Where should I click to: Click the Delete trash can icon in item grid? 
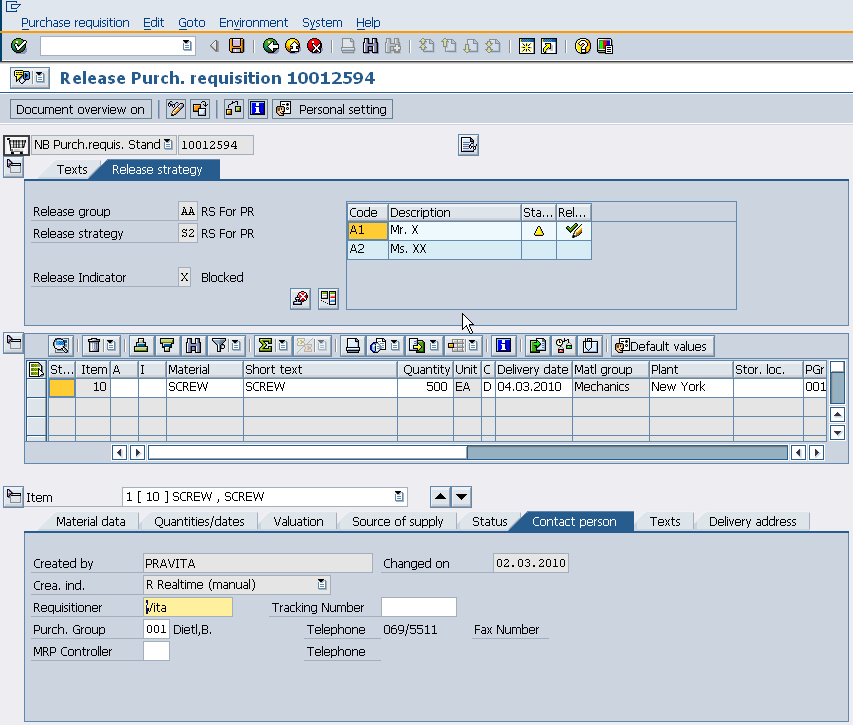(x=92, y=346)
